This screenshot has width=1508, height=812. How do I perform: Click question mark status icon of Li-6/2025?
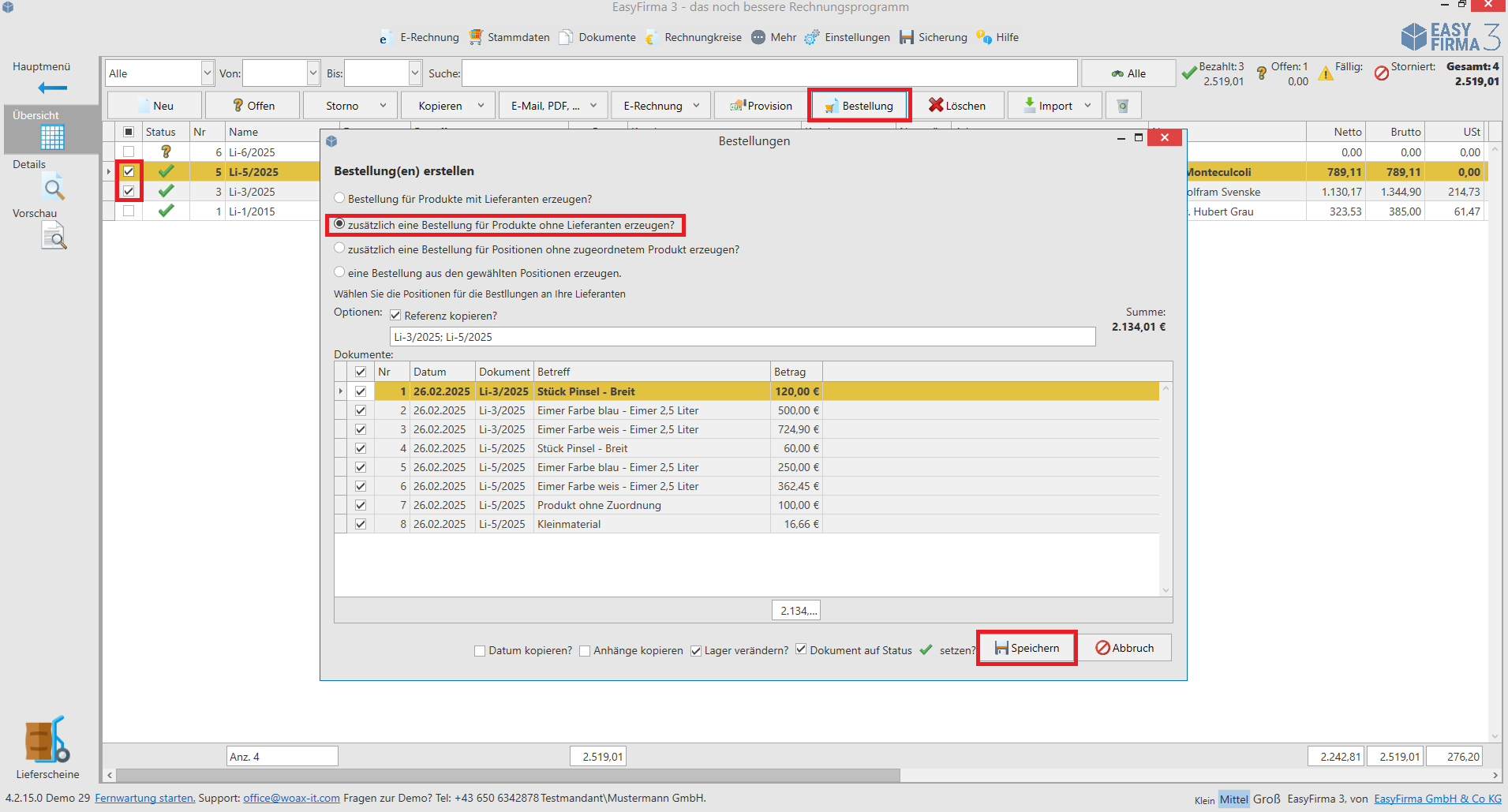click(166, 152)
